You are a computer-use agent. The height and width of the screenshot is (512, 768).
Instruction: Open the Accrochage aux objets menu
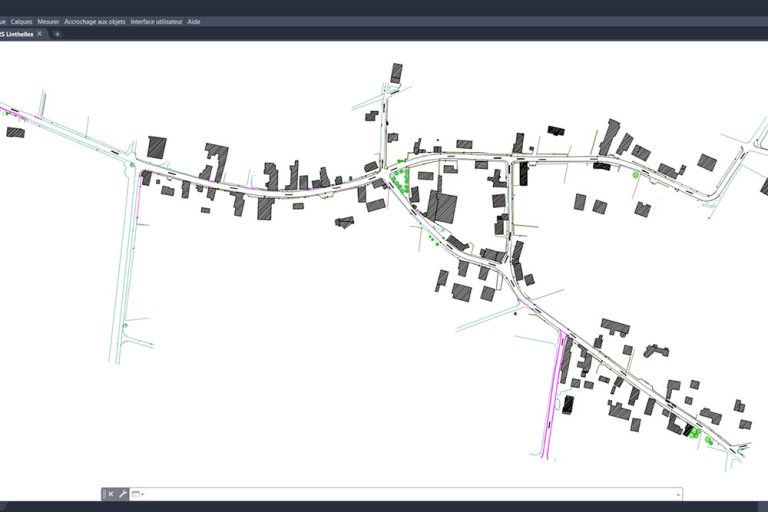pyautogui.click(x=95, y=21)
